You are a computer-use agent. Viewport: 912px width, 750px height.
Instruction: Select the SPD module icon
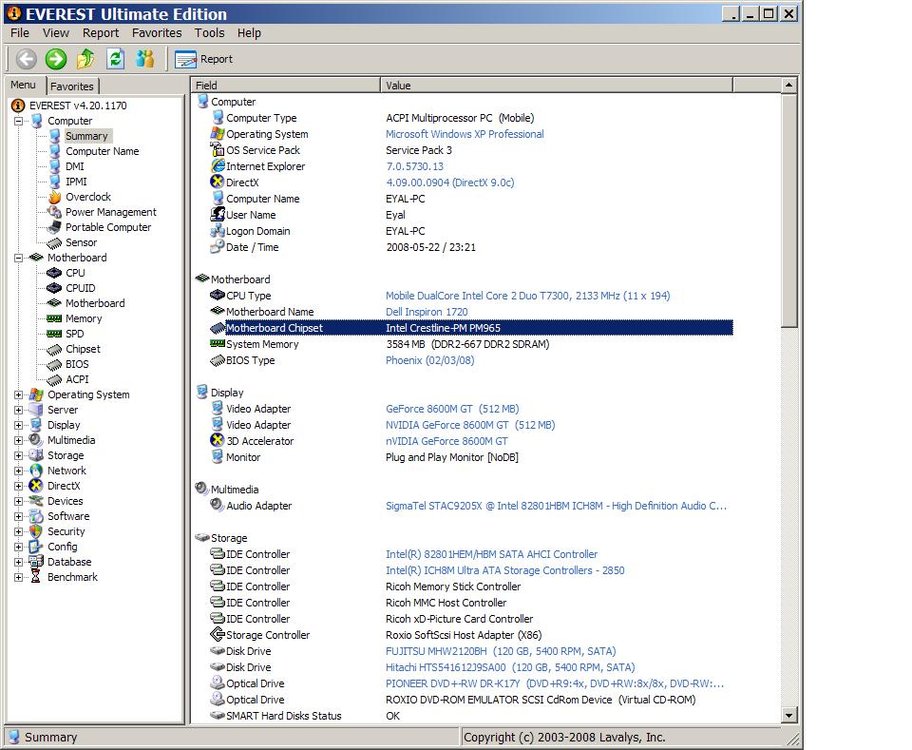[54, 333]
